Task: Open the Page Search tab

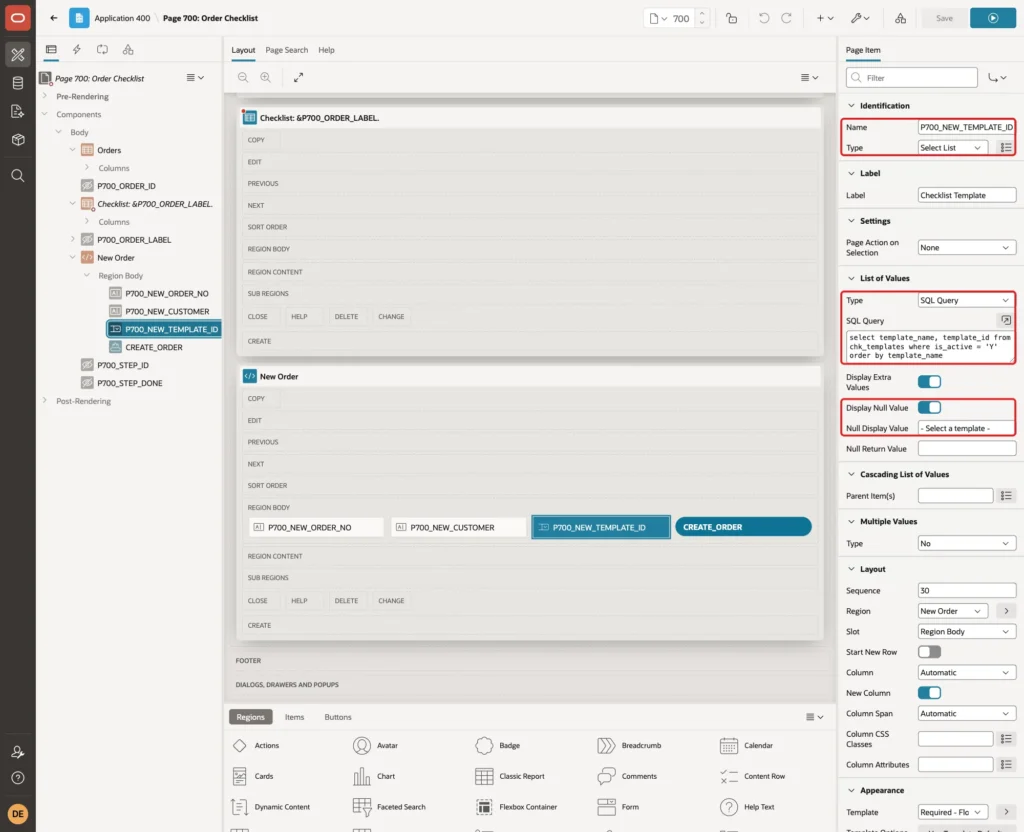Action: (x=286, y=50)
